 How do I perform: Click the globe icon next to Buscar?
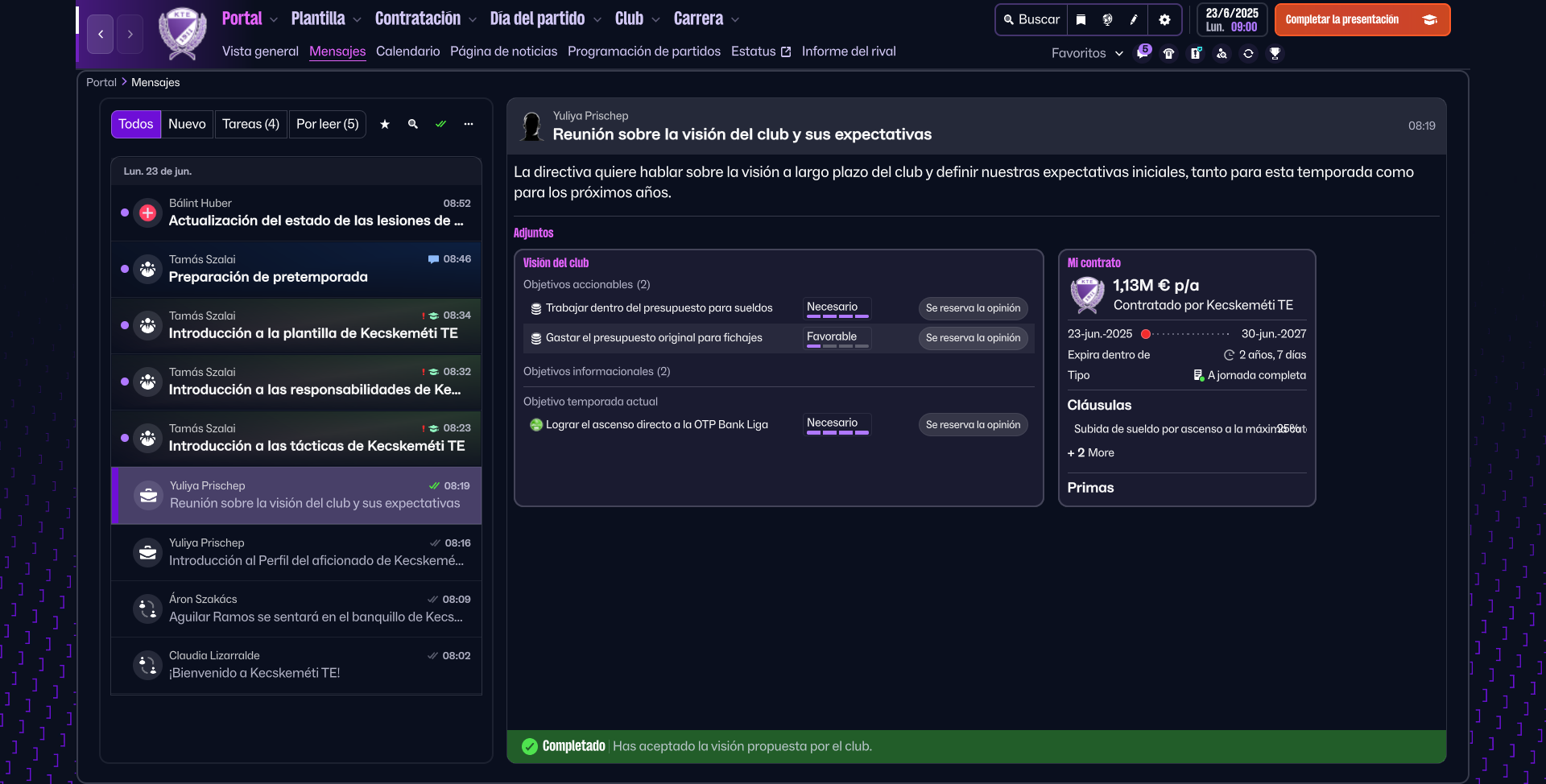tap(1107, 19)
